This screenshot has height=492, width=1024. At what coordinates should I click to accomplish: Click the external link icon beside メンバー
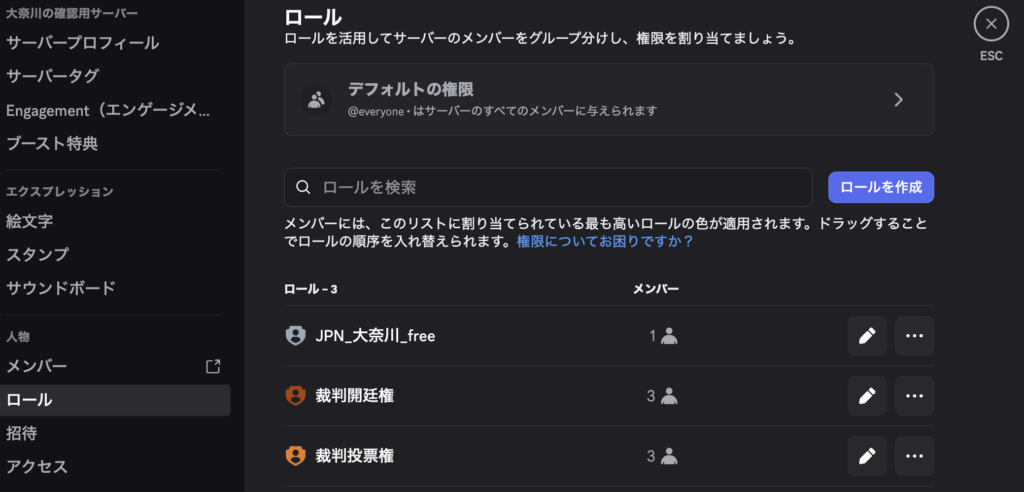[x=213, y=366]
